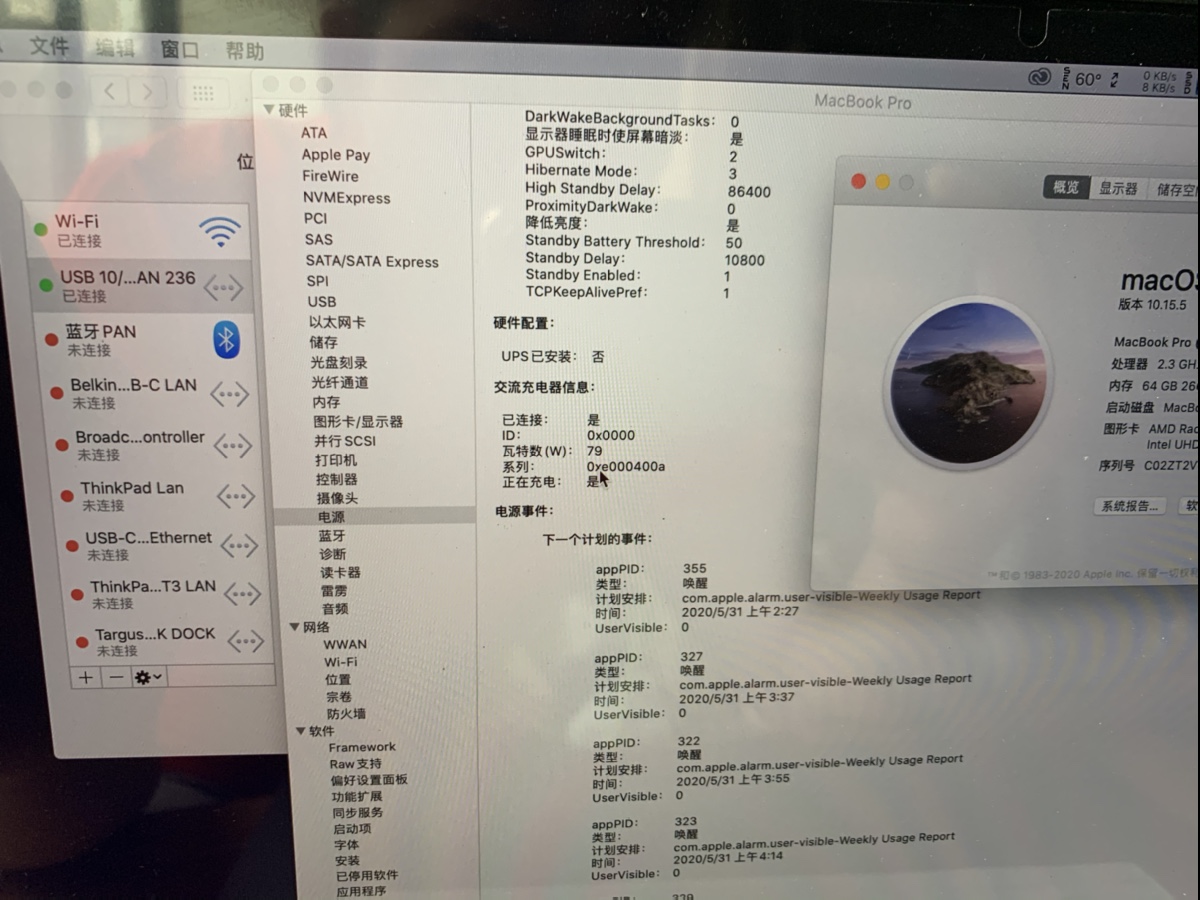Select WWAN under 网络 section
Screen dimensions: 1200x900
coord(345,644)
